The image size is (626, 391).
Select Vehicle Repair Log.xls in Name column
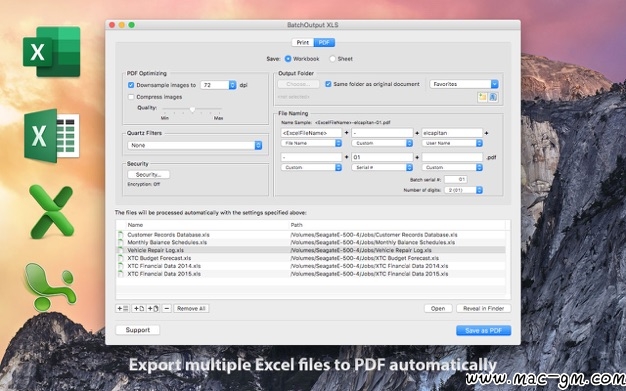coord(156,250)
